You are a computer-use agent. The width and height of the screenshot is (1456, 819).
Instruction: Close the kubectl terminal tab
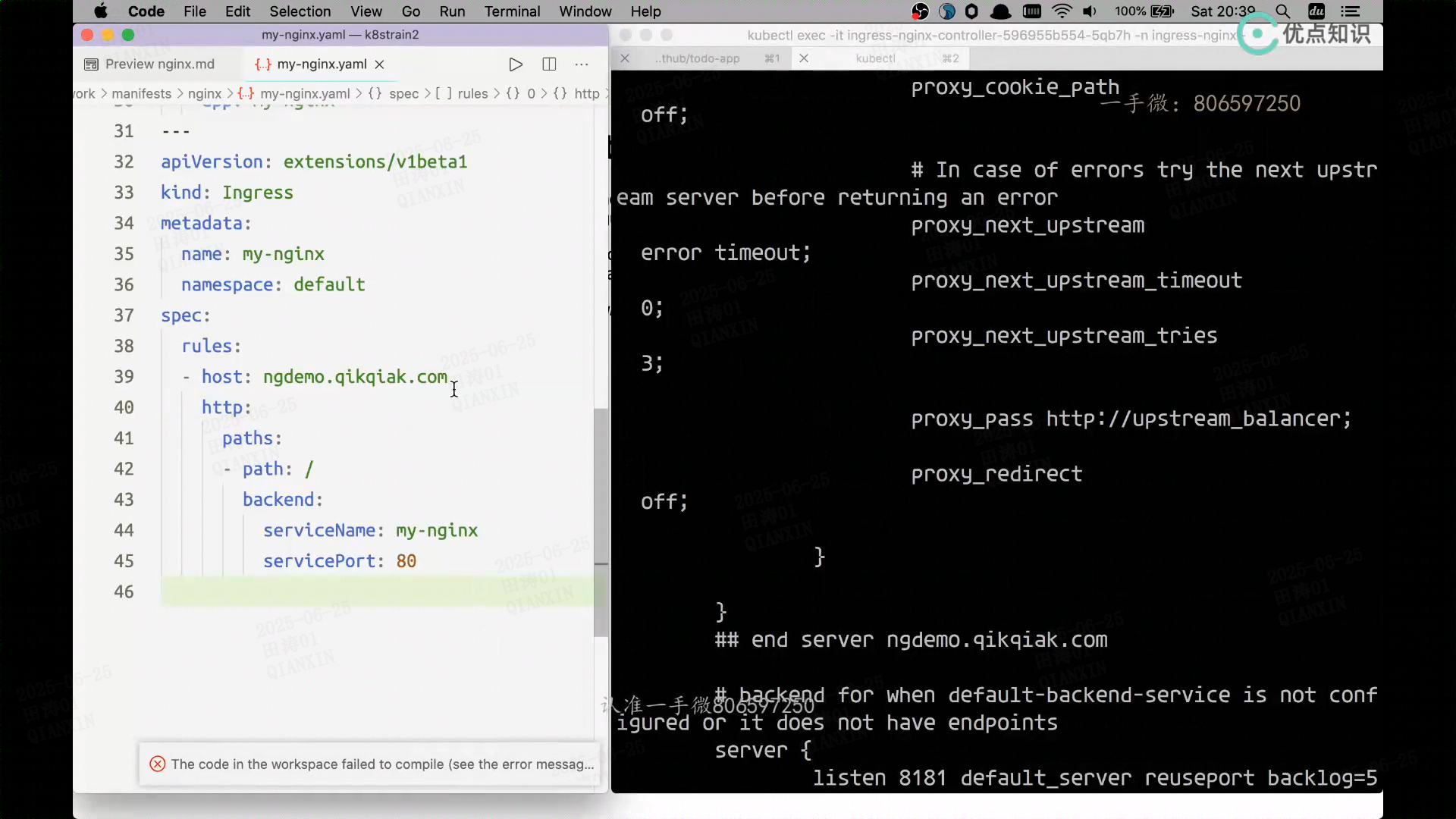pyautogui.click(x=804, y=58)
